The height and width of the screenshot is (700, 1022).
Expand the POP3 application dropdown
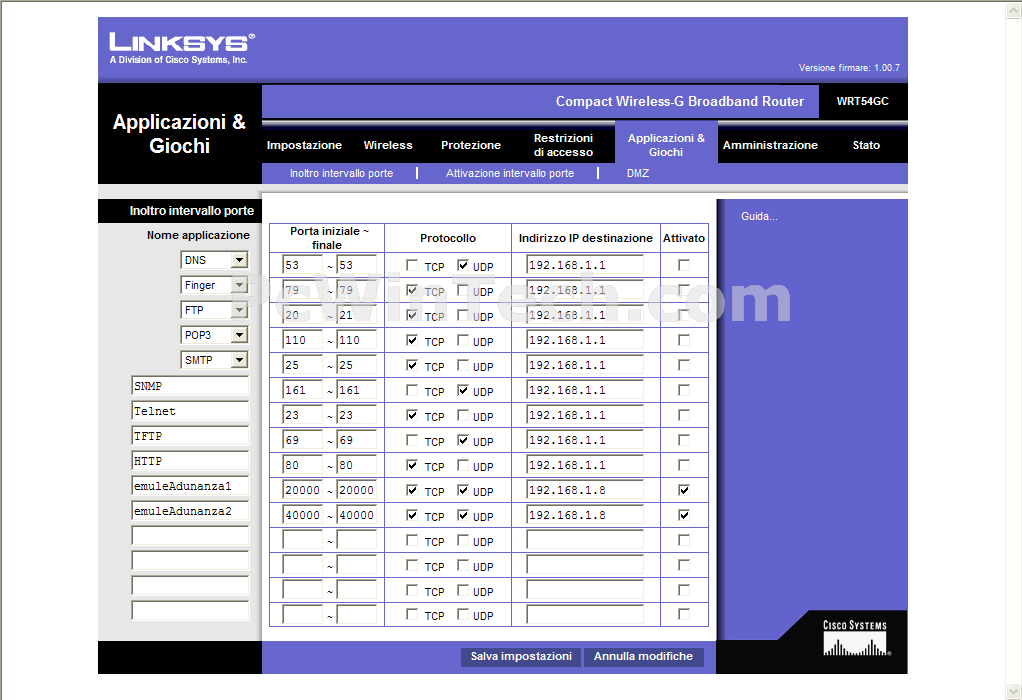pyautogui.click(x=240, y=335)
